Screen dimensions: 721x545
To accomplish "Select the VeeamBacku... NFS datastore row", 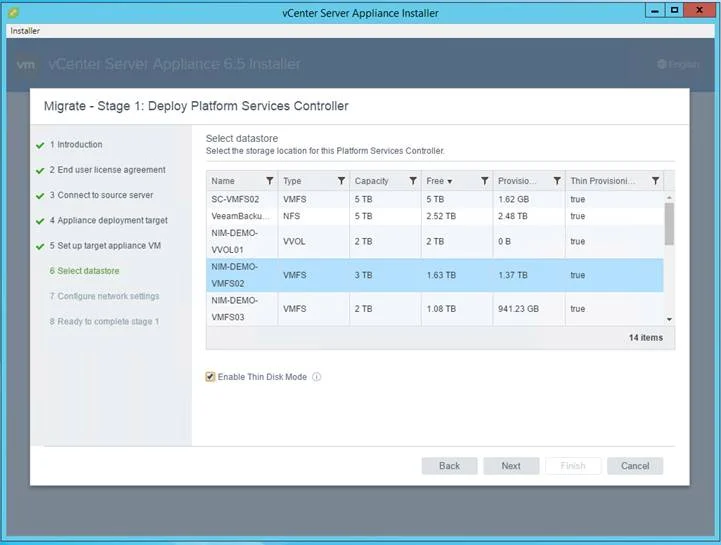I will [435, 216].
